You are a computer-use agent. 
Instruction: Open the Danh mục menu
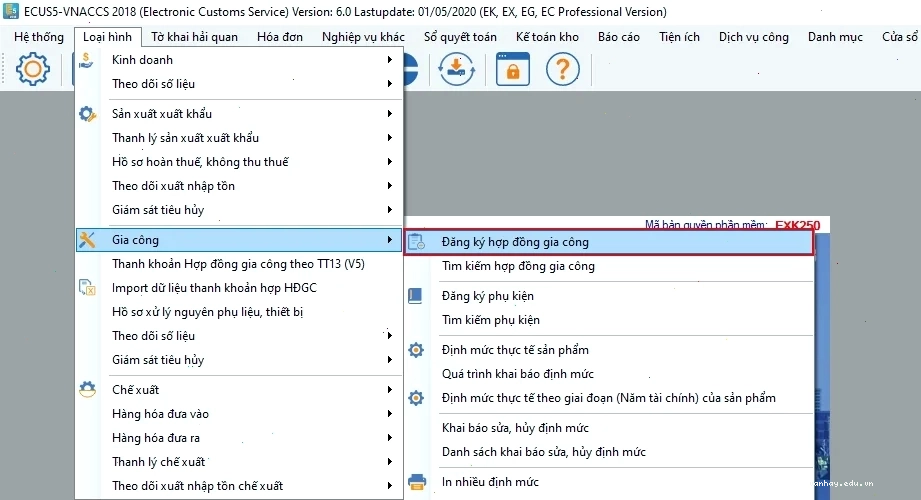[835, 37]
